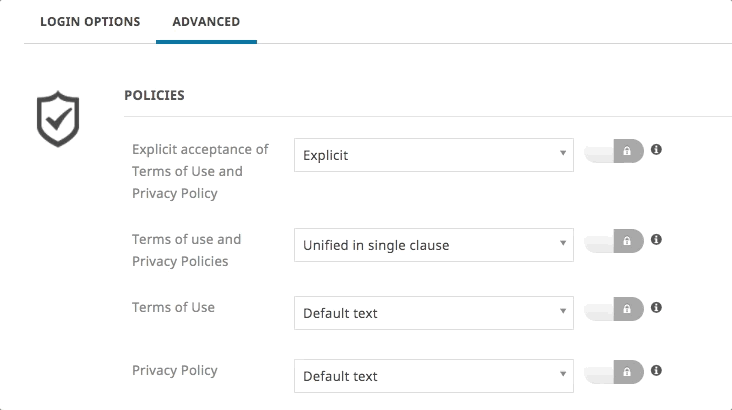This screenshot has width=732, height=410.
Task: Click the Terms of Use label
Action: [173, 307]
